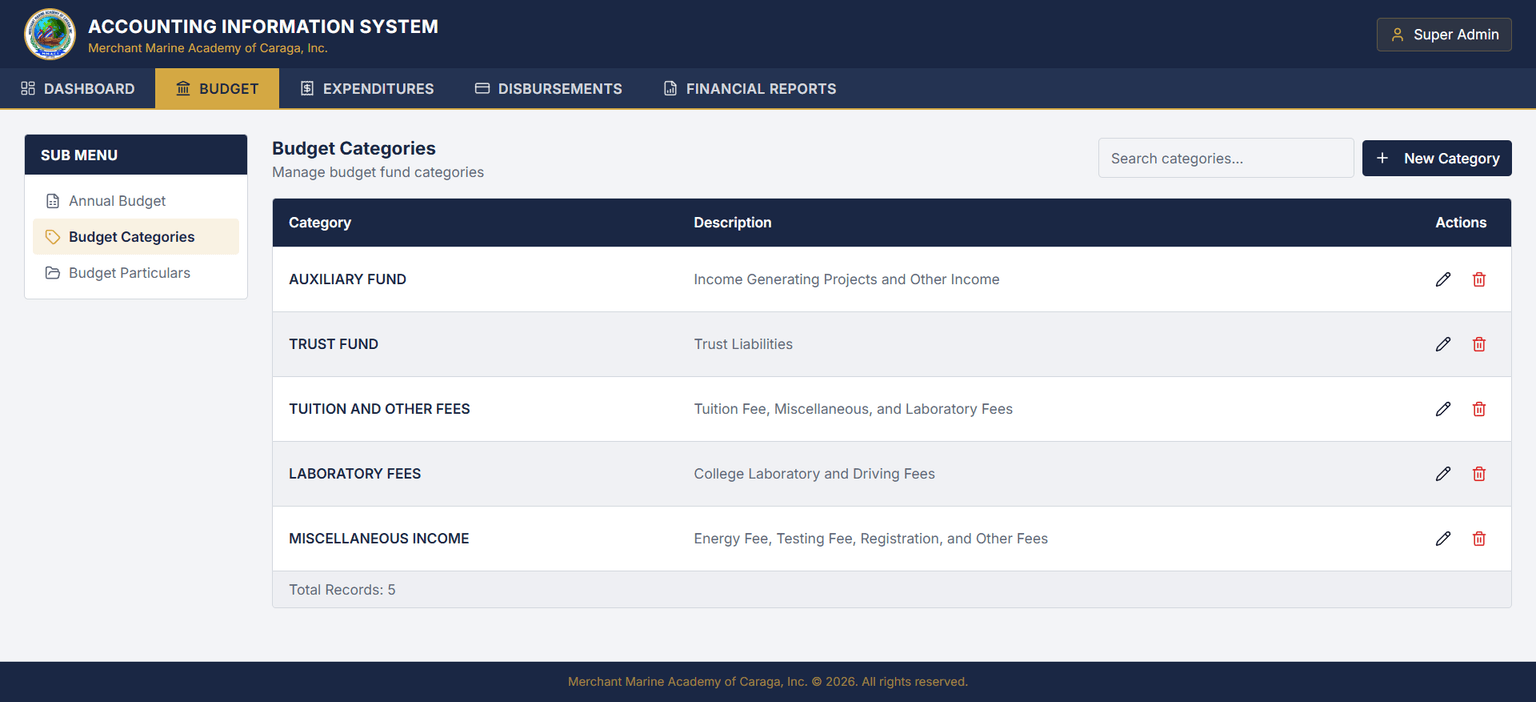
Task: Click the 'Total Records: 5' footer text
Action: 342,590
